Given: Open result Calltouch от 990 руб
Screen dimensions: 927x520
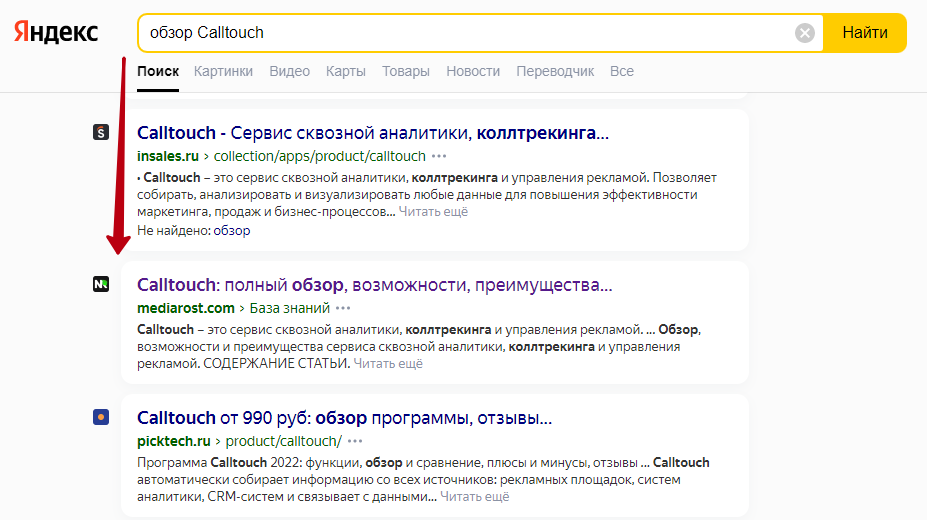Looking at the screenshot, I should [x=344, y=418].
